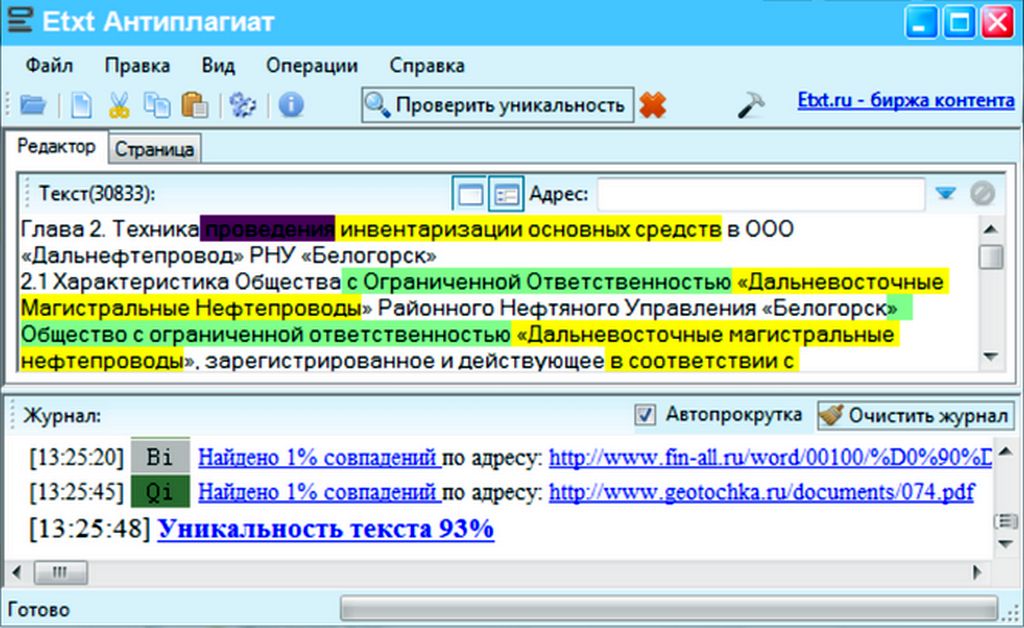Open the Операции menu
1024x628 pixels.
tap(312, 65)
